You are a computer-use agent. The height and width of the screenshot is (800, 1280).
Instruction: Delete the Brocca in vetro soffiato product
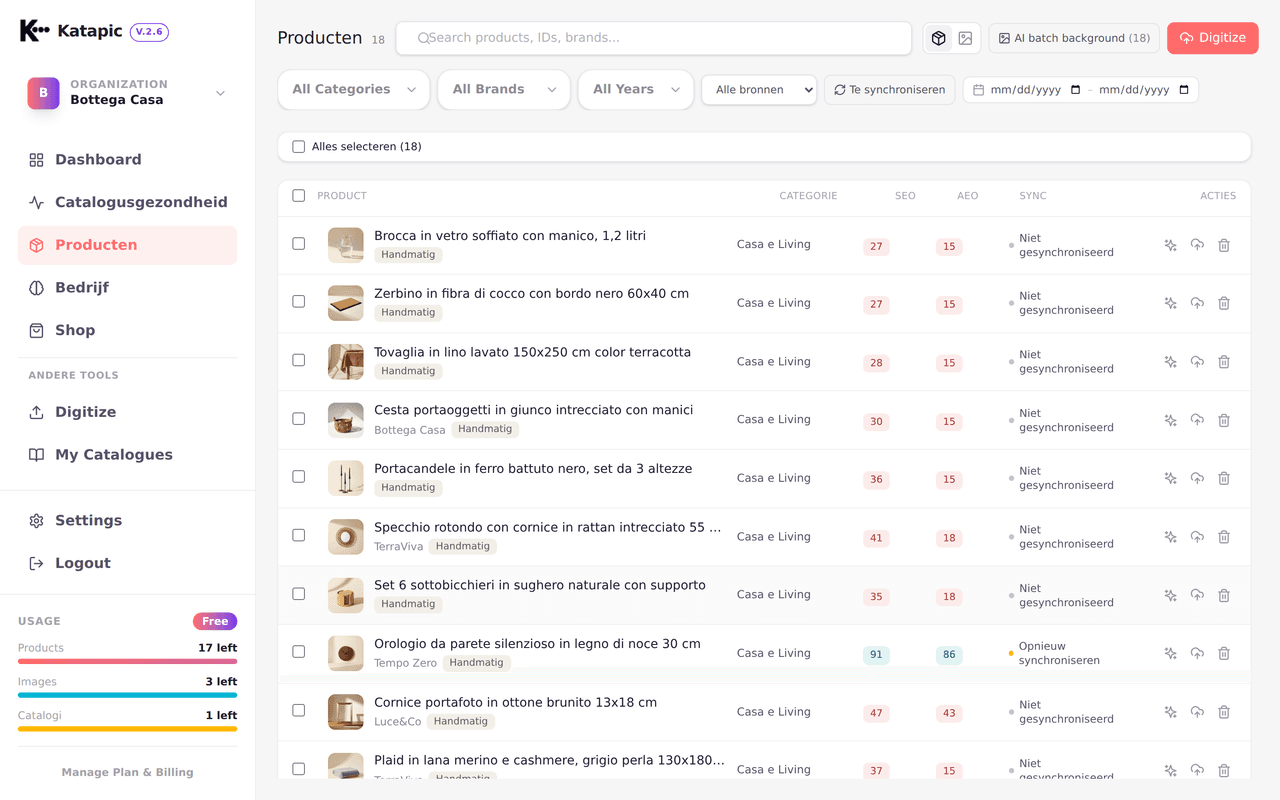tap(1224, 245)
